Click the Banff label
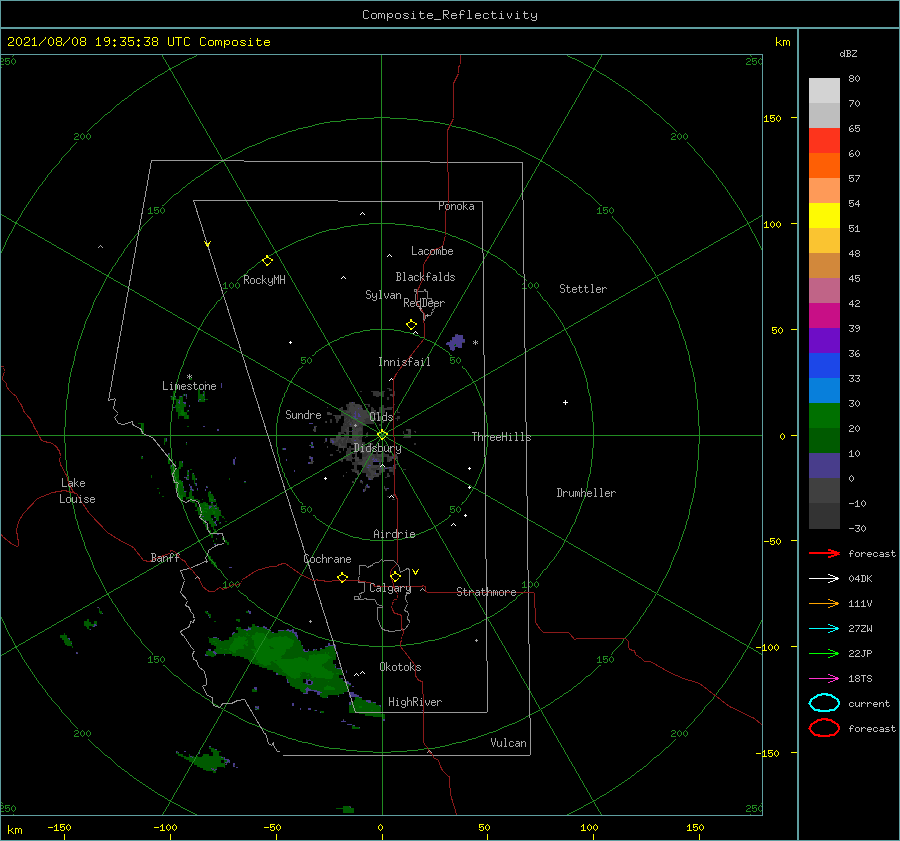Viewport: 900px width, 841px height. (165, 558)
